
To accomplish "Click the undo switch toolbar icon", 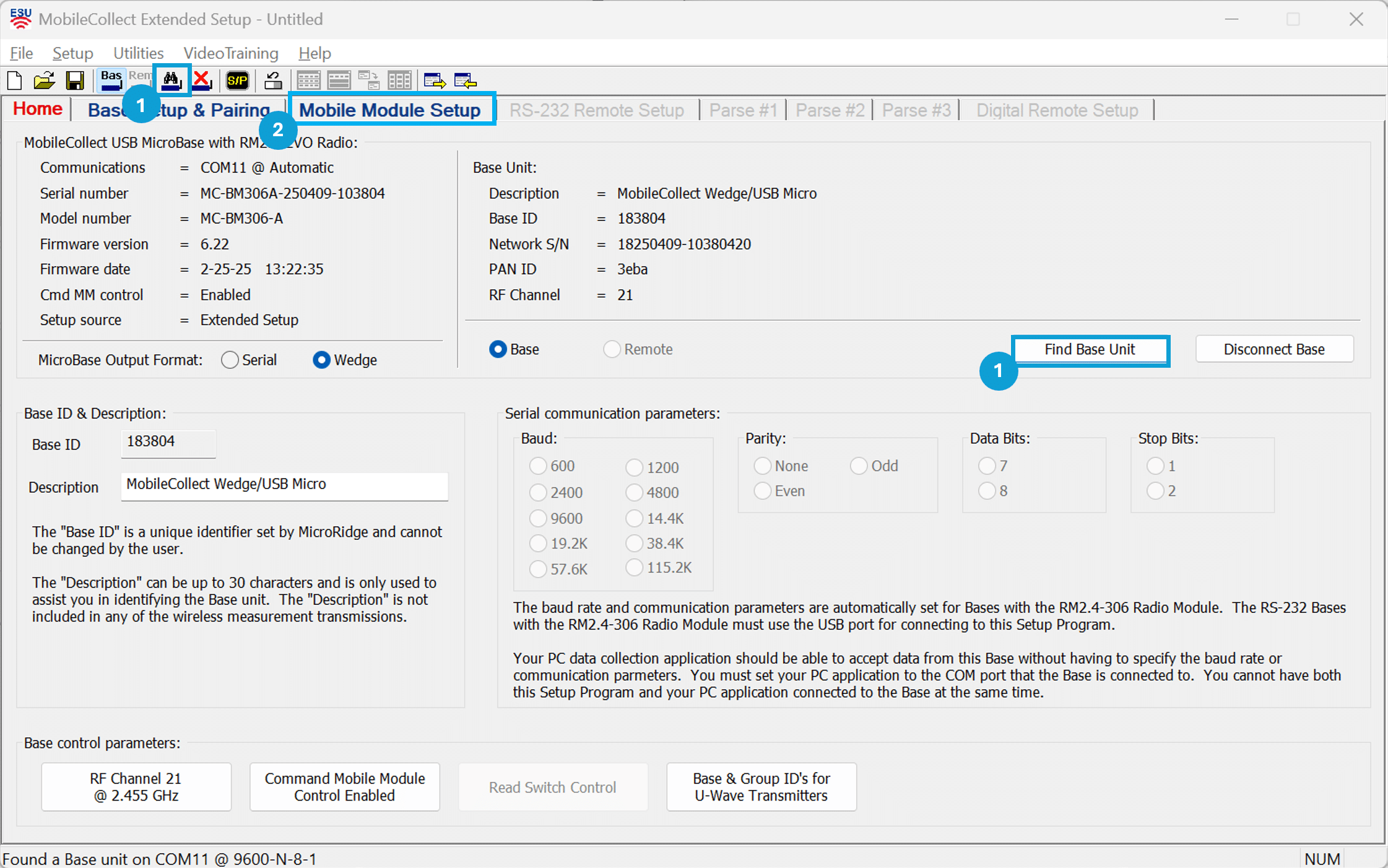I will pos(273,80).
